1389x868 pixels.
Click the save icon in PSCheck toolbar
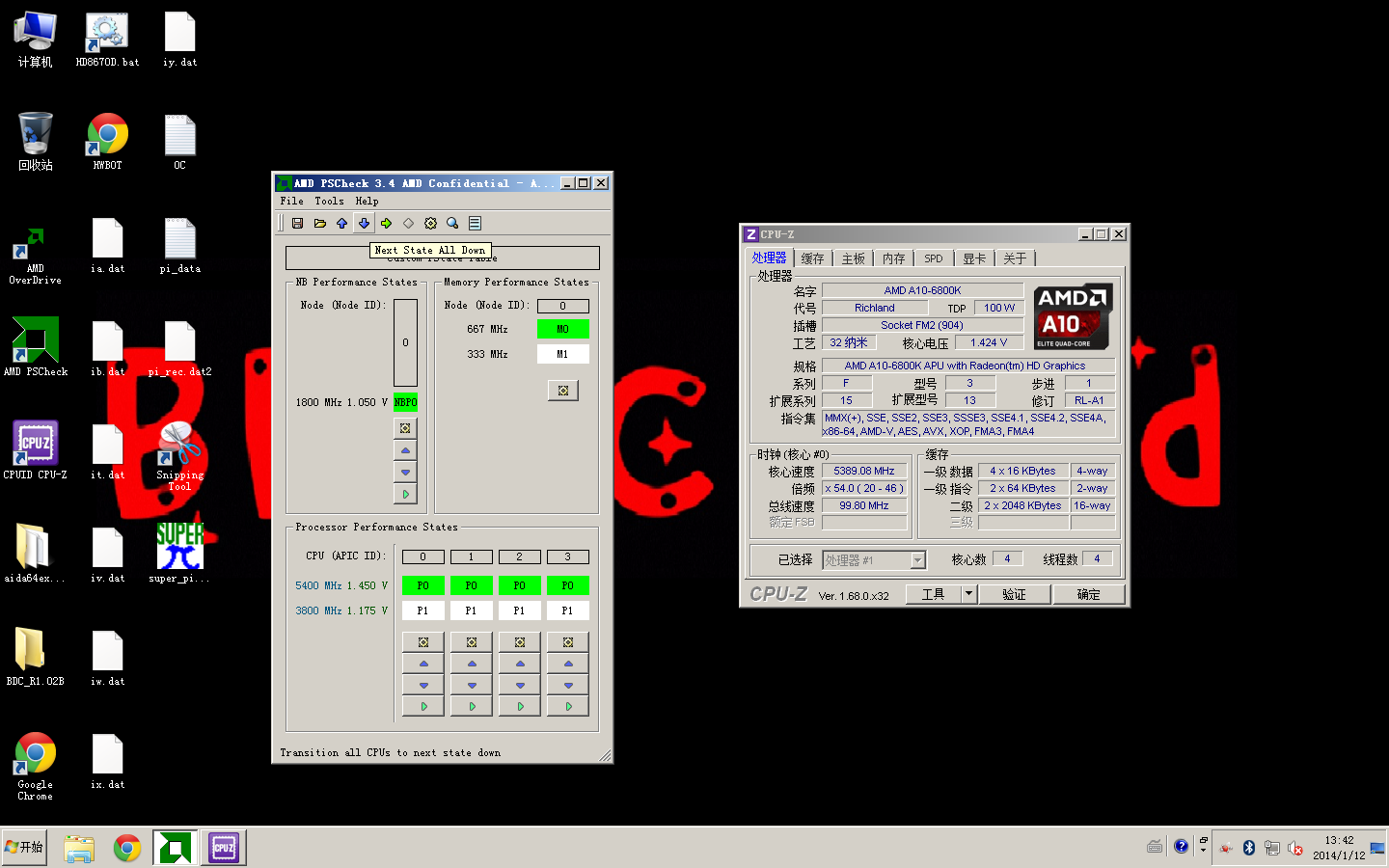point(297,223)
